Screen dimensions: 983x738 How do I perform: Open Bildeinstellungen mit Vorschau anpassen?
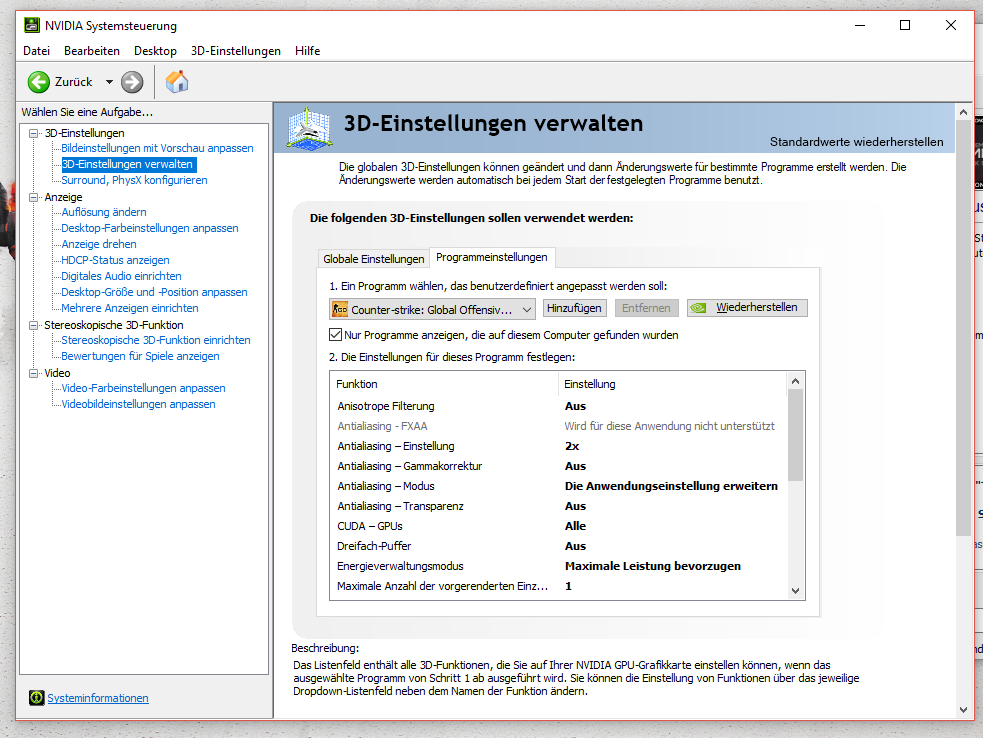(x=157, y=148)
